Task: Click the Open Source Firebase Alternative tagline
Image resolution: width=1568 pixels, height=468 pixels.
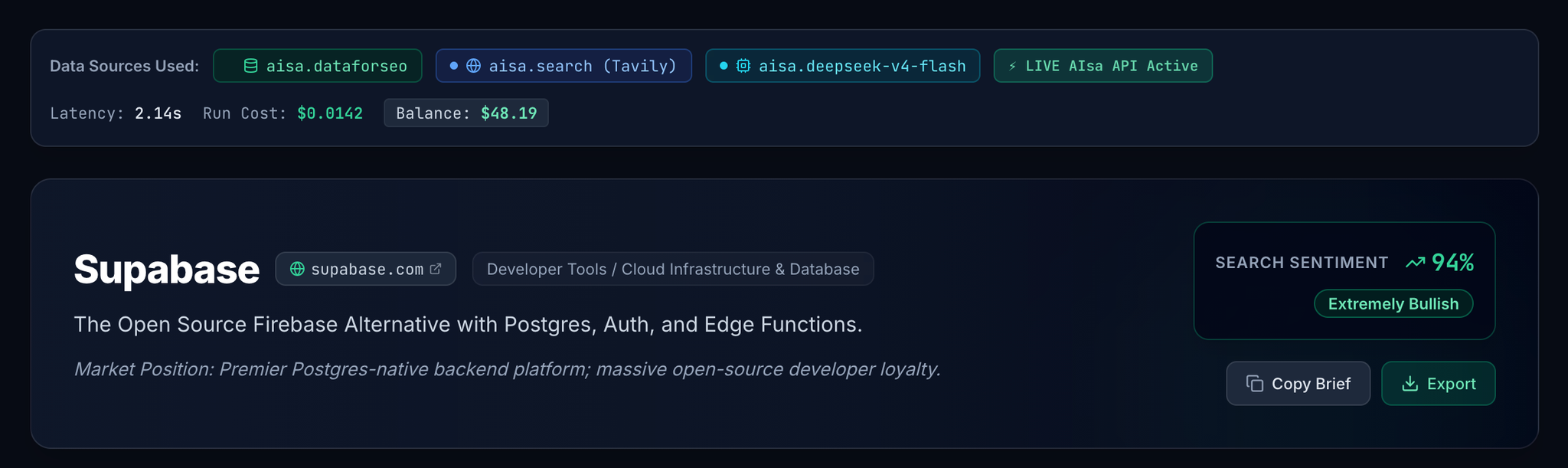Action: [468, 325]
